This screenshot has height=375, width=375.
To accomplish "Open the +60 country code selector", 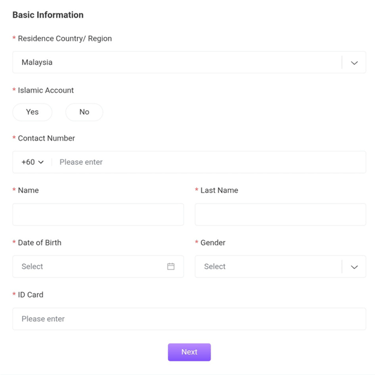I will coord(33,162).
